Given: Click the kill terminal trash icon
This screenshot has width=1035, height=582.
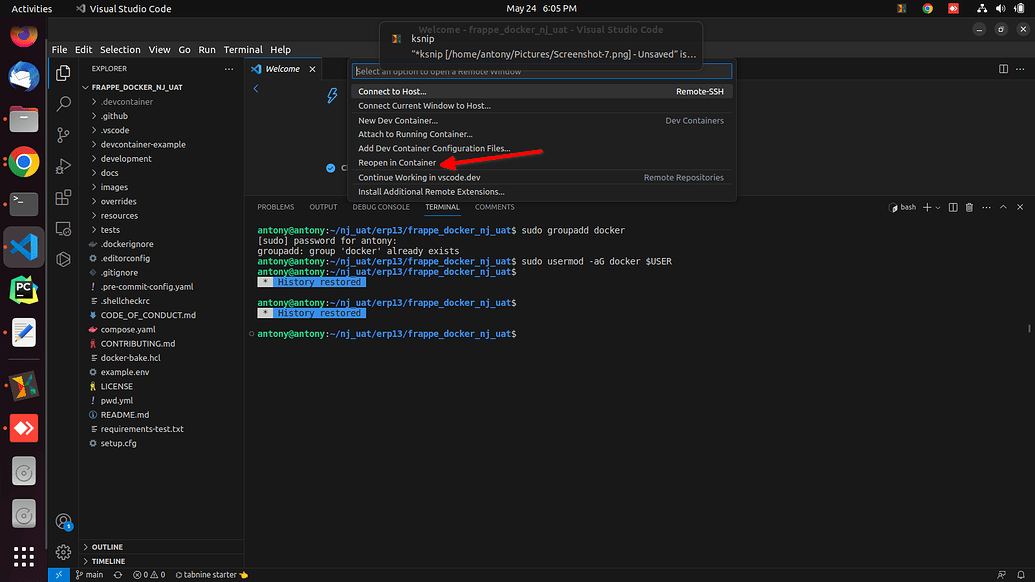Looking at the screenshot, I should (x=968, y=207).
